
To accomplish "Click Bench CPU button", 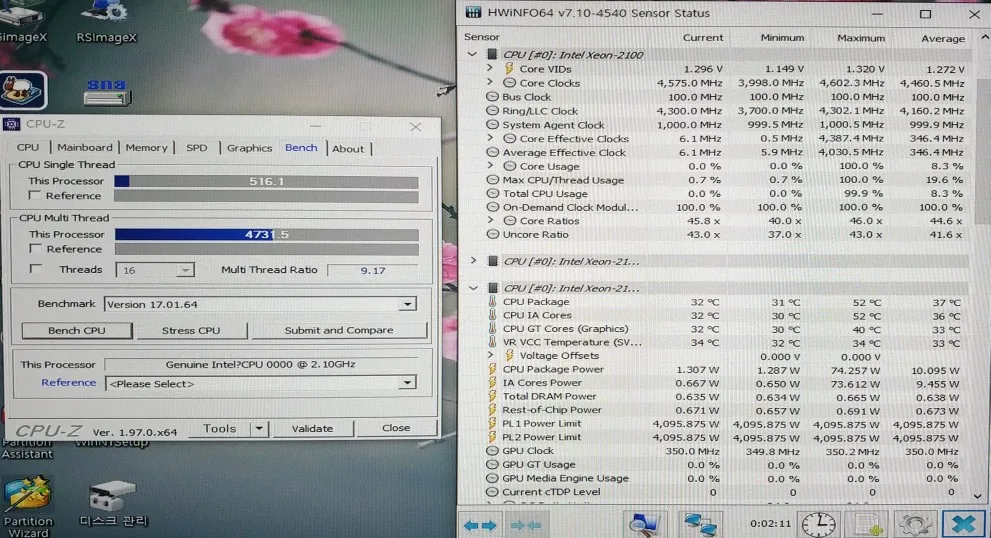I will tap(77, 330).
